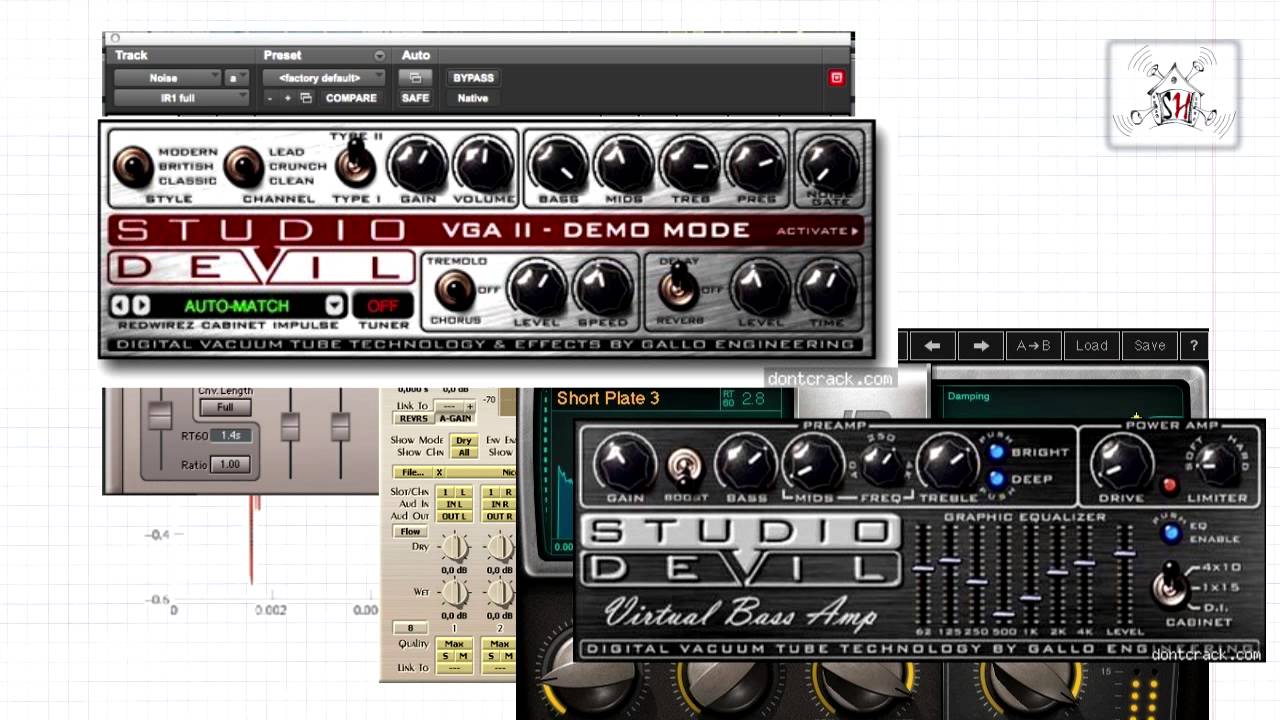Viewport: 1280px width, 720px height.
Task: Click the right arrow button in reverb toolbar
Action: pyautogui.click(x=981, y=346)
